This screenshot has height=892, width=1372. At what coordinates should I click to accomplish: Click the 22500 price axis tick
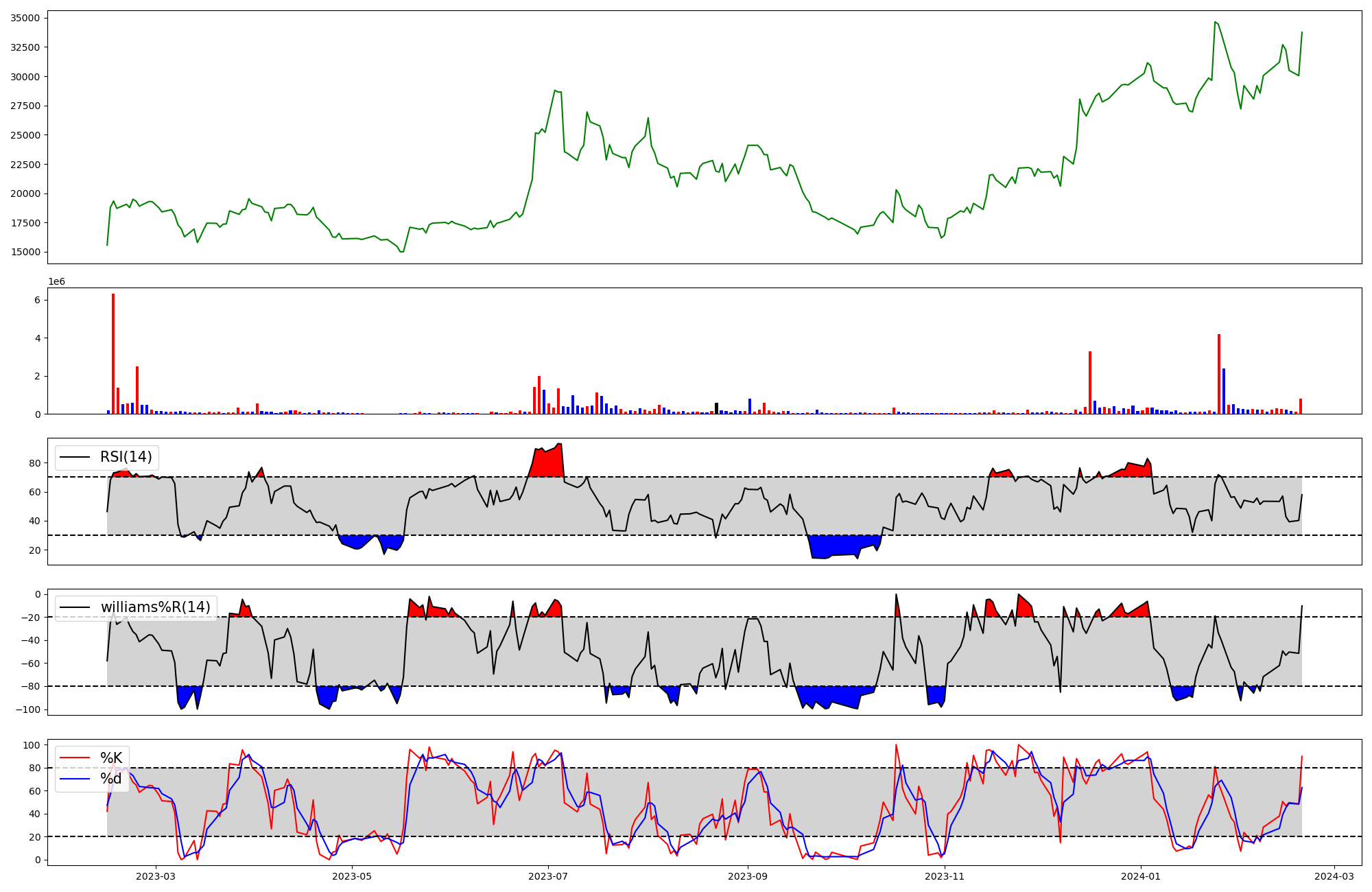pos(25,165)
